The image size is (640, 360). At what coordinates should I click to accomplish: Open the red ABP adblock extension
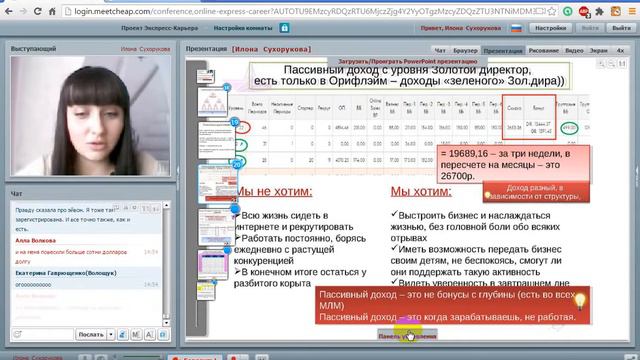[584, 12]
